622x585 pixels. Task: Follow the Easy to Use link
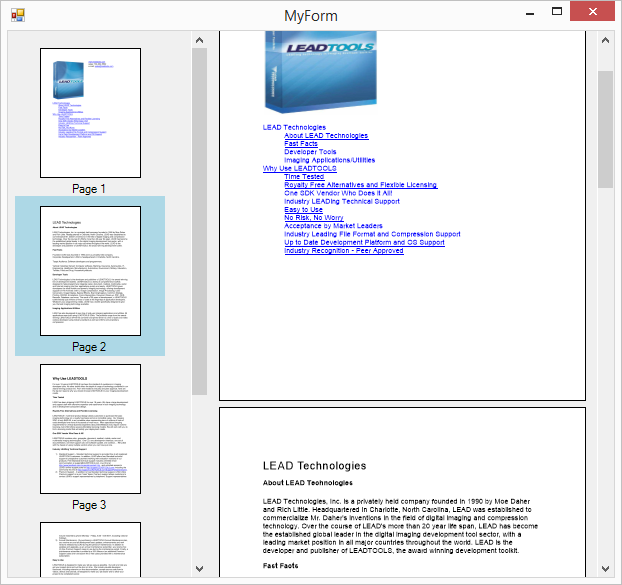303,209
